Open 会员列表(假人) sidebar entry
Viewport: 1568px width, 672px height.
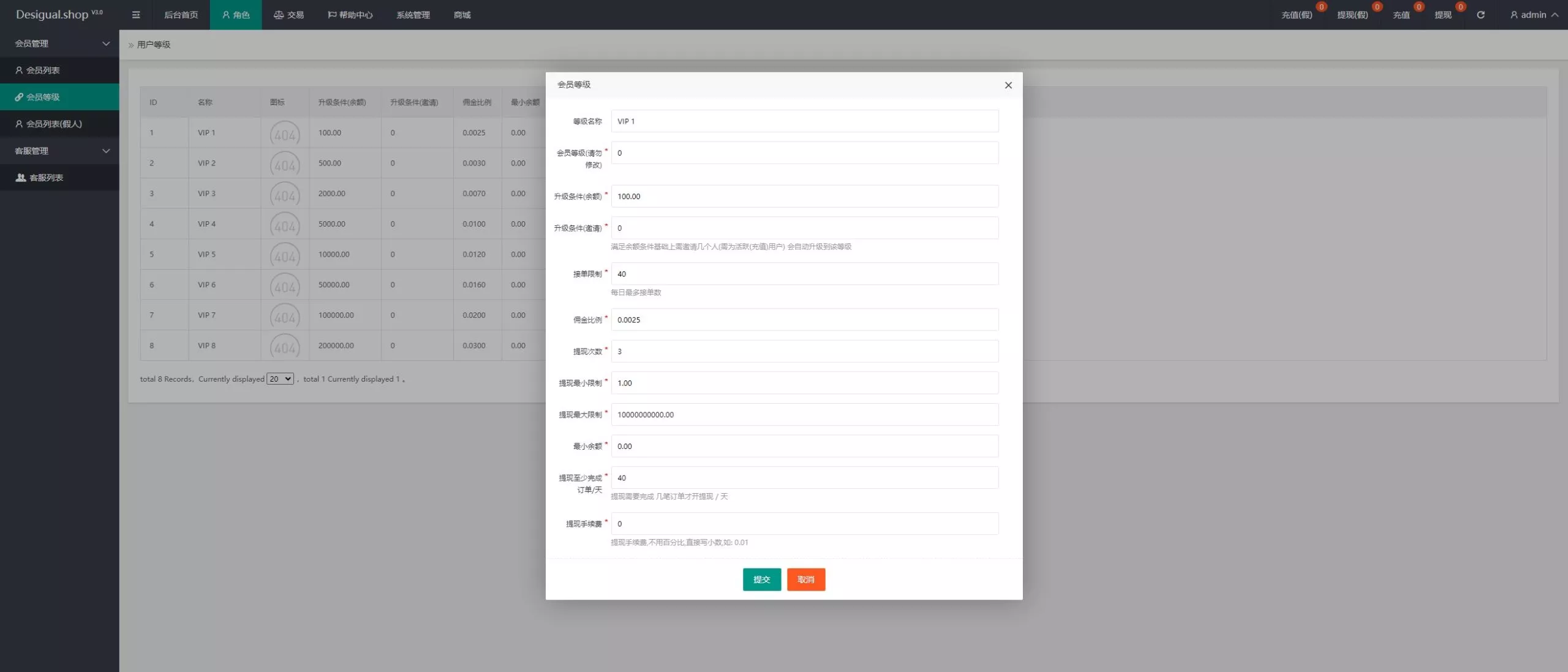tap(54, 124)
